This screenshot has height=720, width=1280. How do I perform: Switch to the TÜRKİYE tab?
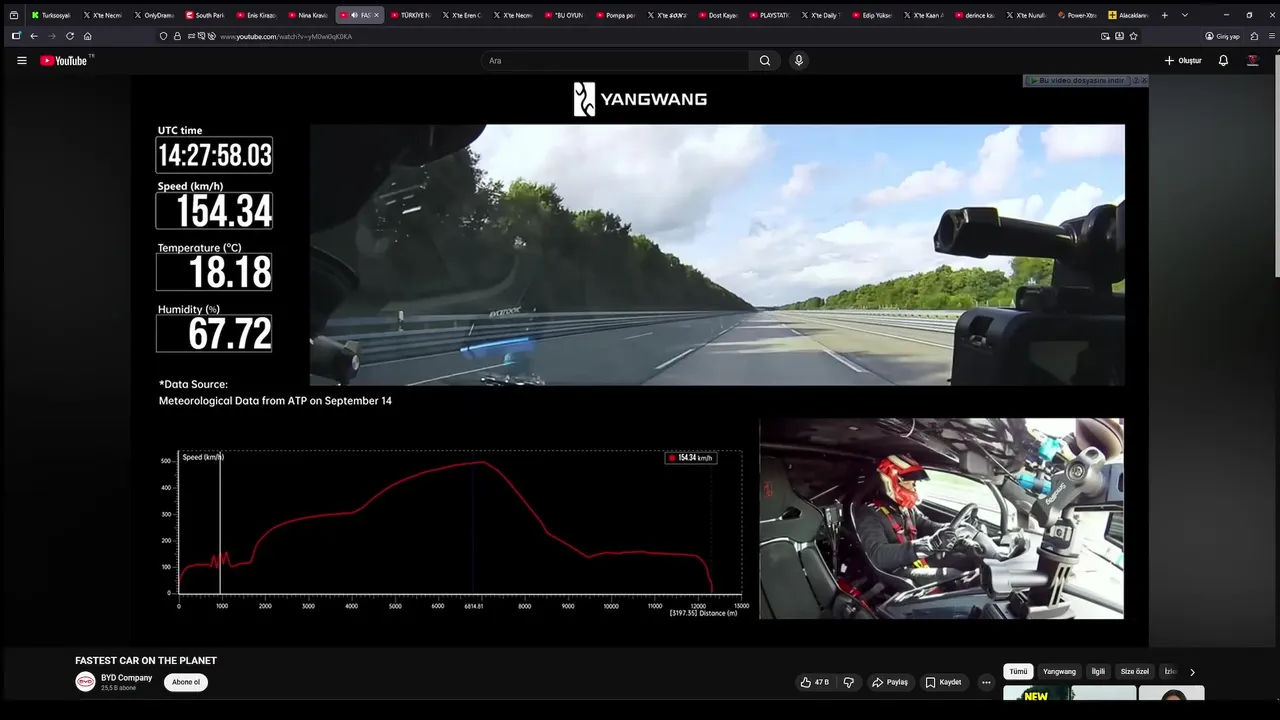410,15
